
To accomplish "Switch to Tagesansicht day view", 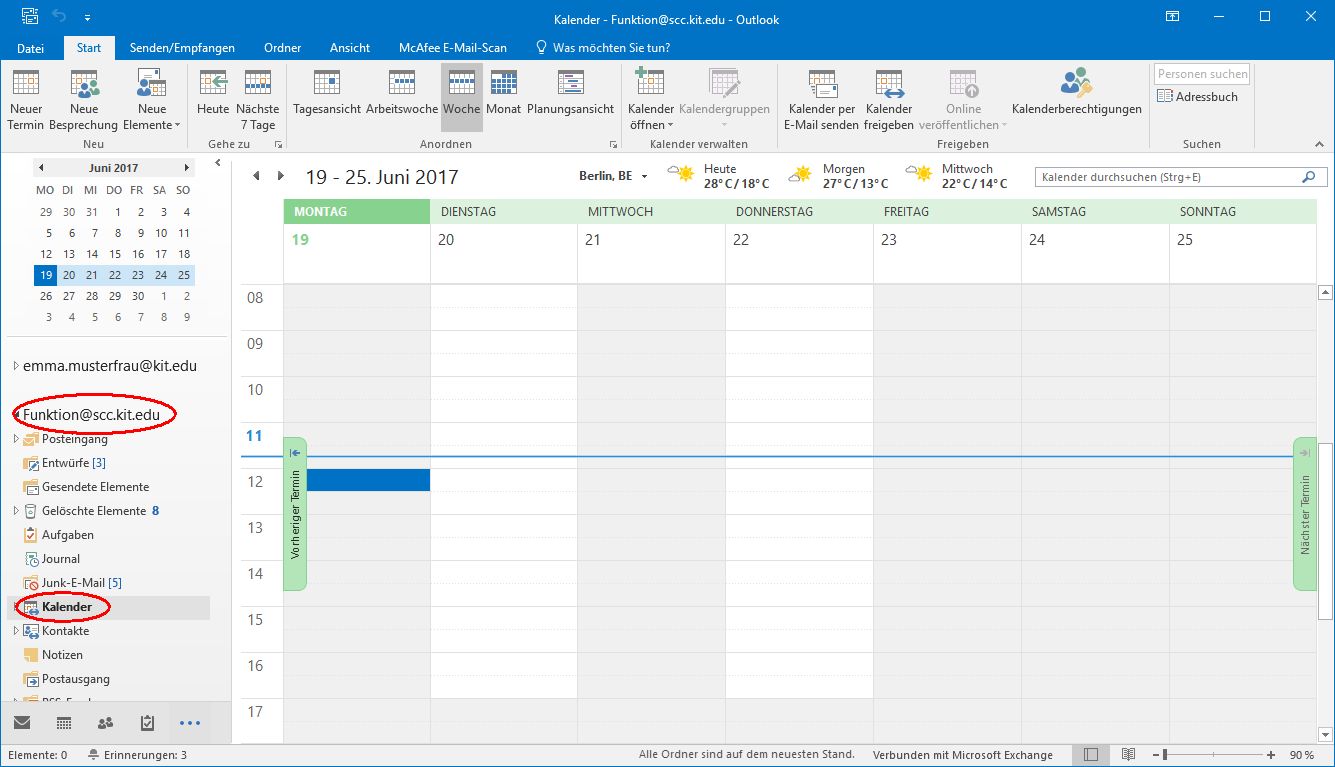I will (327, 92).
